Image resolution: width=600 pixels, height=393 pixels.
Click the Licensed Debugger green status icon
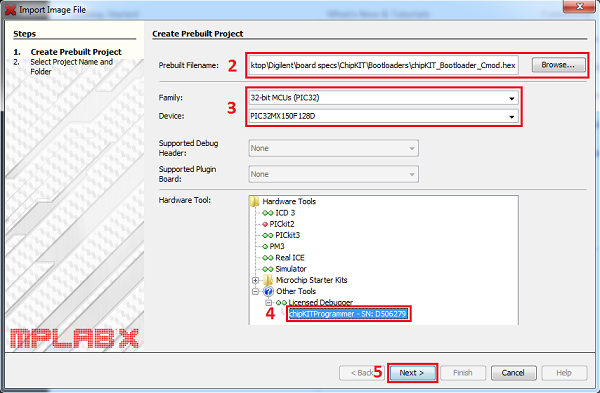pyautogui.click(x=281, y=303)
